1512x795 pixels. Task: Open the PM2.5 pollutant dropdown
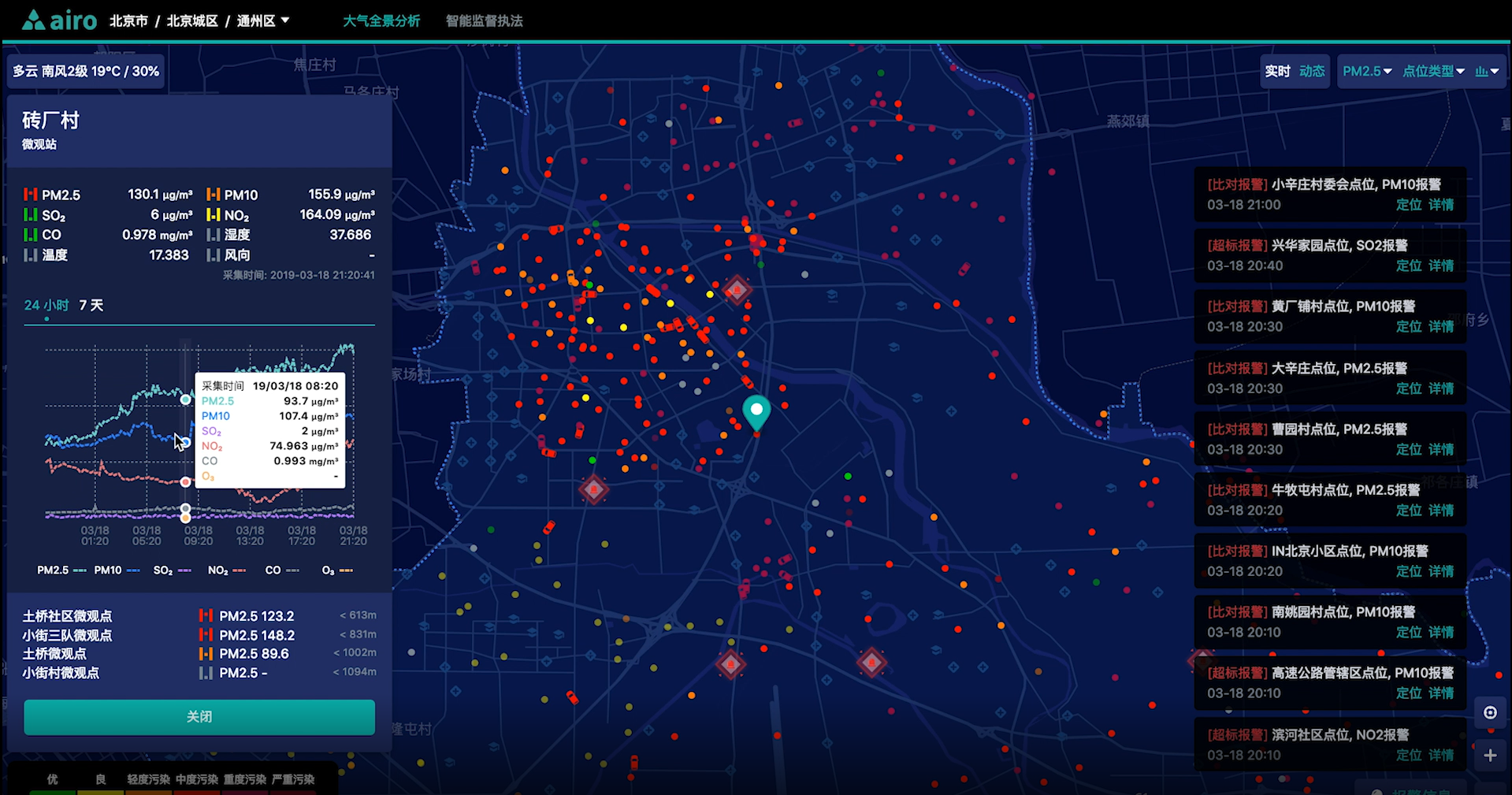[x=1367, y=71]
